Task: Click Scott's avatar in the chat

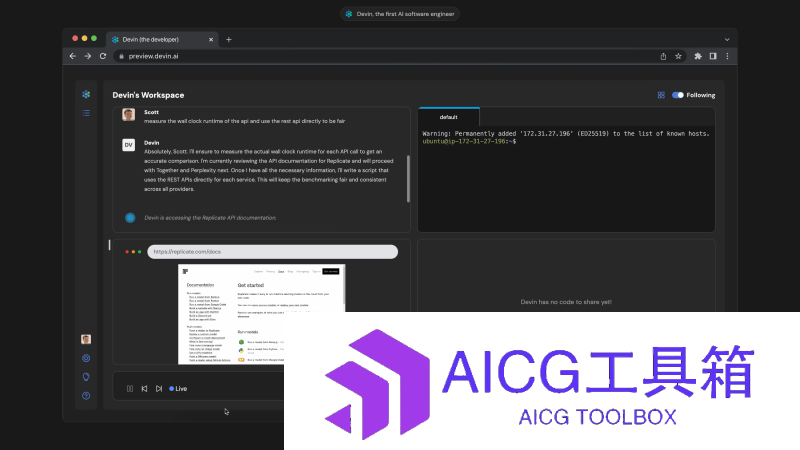Action: point(129,114)
